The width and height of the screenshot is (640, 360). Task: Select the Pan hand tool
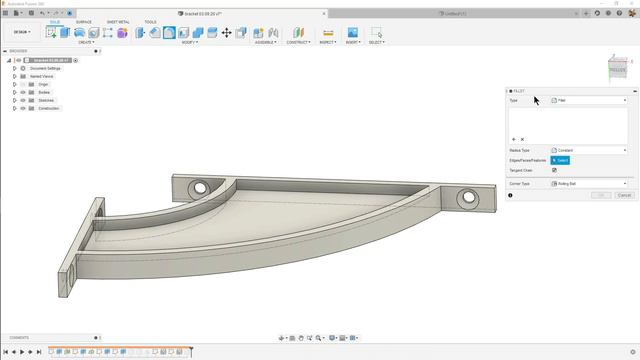click(x=301, y=338)
